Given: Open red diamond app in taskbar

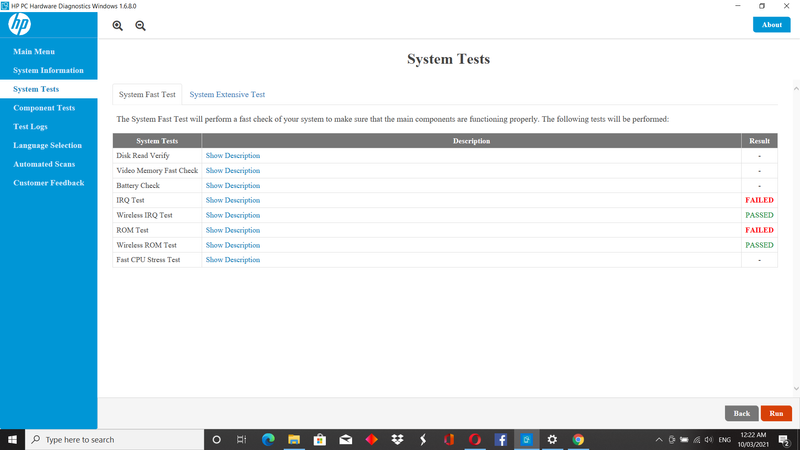Looking at the screenshot, I should click(x=371, y=439).
